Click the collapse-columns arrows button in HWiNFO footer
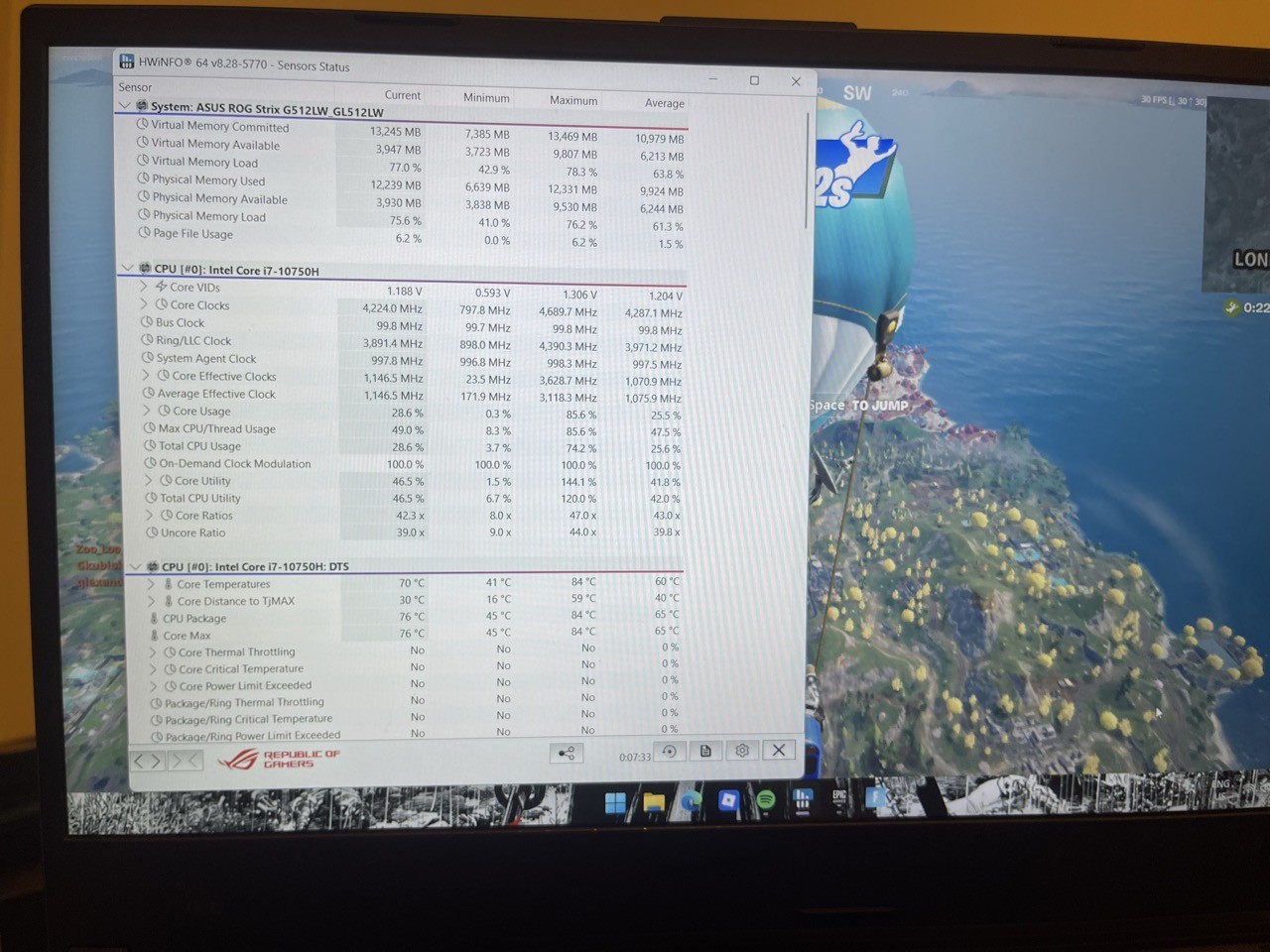The height and width of the screenshot is (952, 1270). 185,762
